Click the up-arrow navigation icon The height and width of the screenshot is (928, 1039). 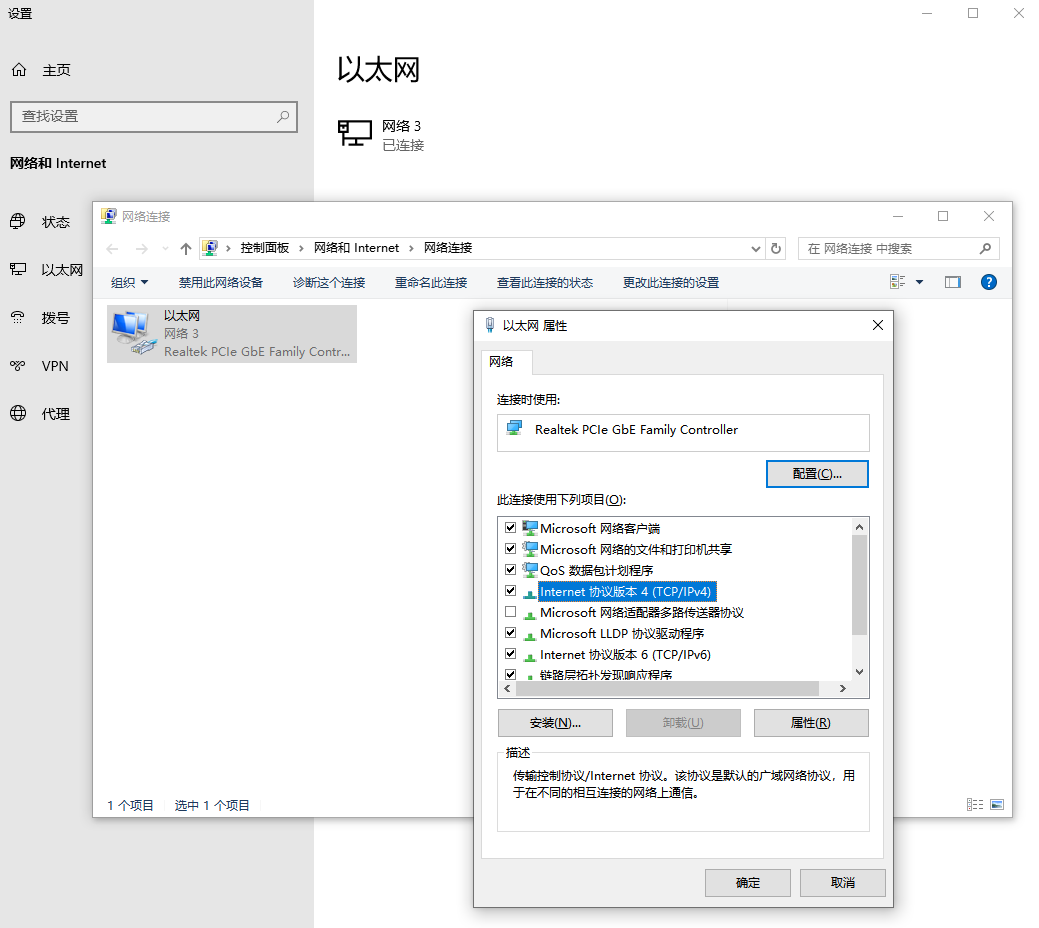click(185, 248)
